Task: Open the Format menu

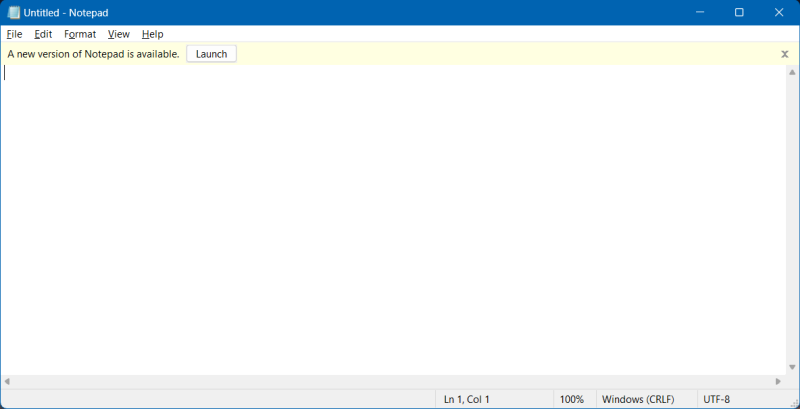Action: coord(80,34)
